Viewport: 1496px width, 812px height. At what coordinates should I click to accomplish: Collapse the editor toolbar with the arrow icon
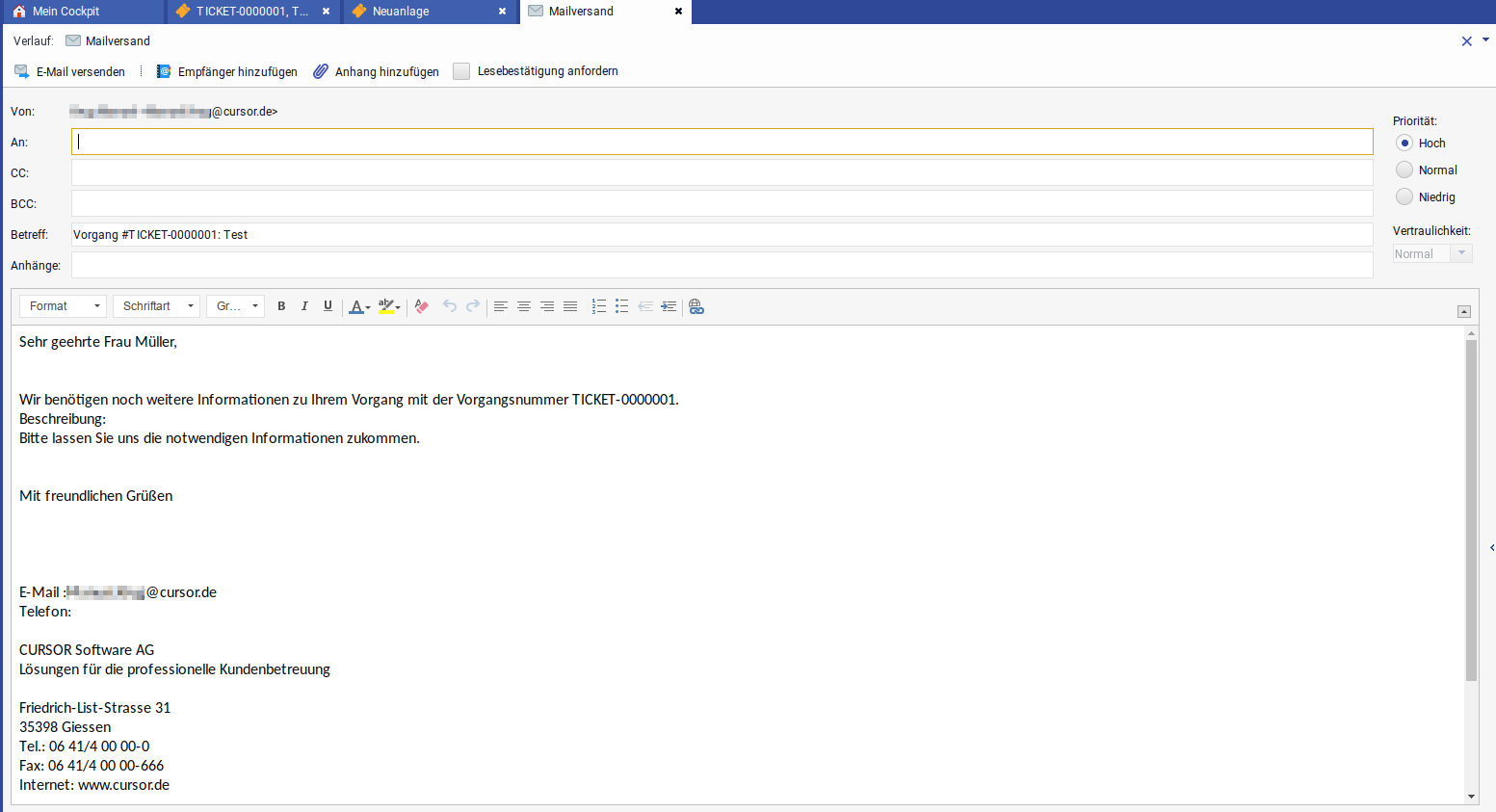[x=1464, y=311]
